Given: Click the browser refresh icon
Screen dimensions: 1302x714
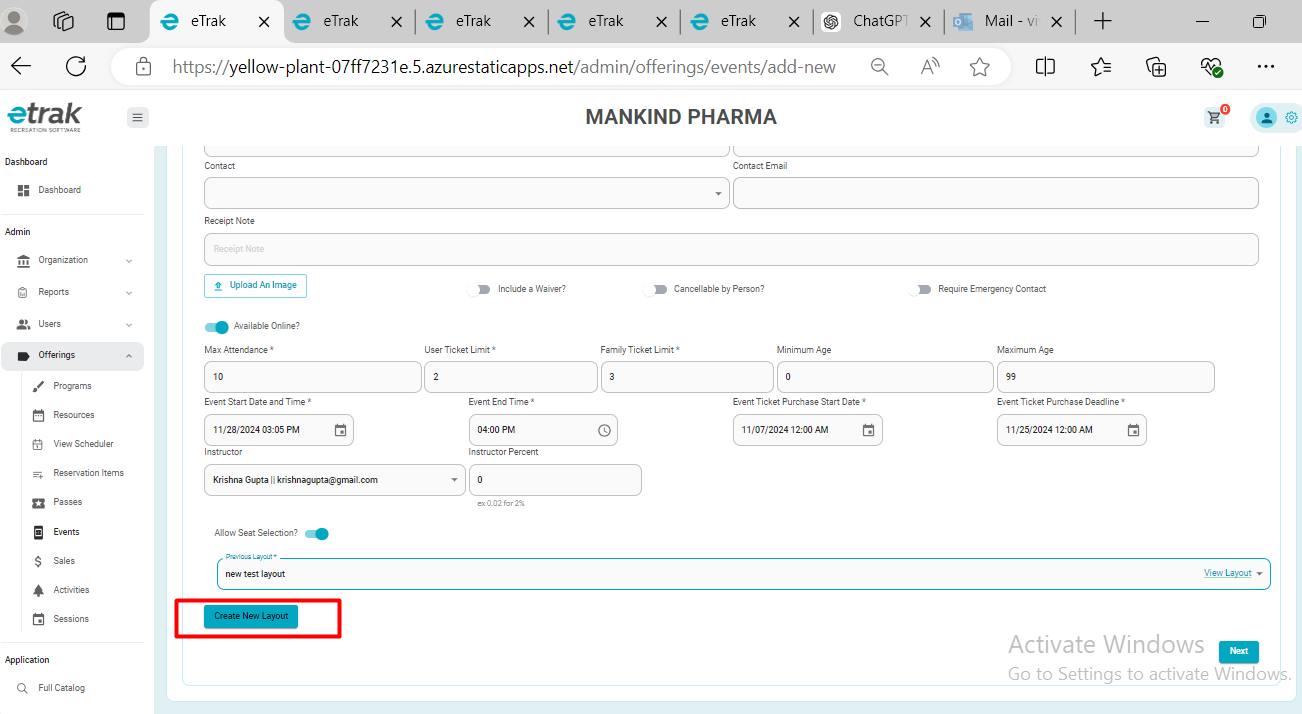Looking at the screenshot, I should pos(76,67).
